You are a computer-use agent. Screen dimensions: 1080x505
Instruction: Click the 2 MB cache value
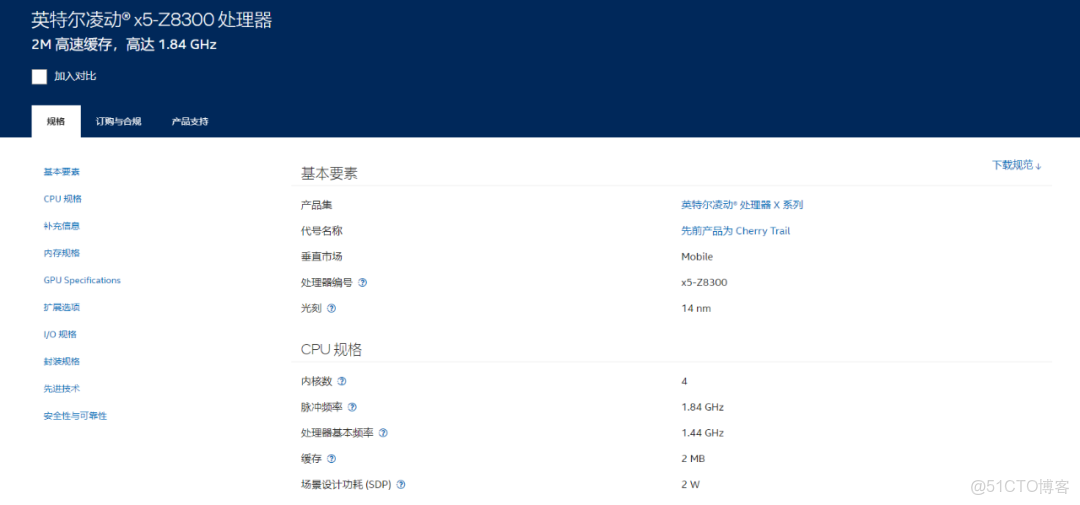click(x=693, y=459)
